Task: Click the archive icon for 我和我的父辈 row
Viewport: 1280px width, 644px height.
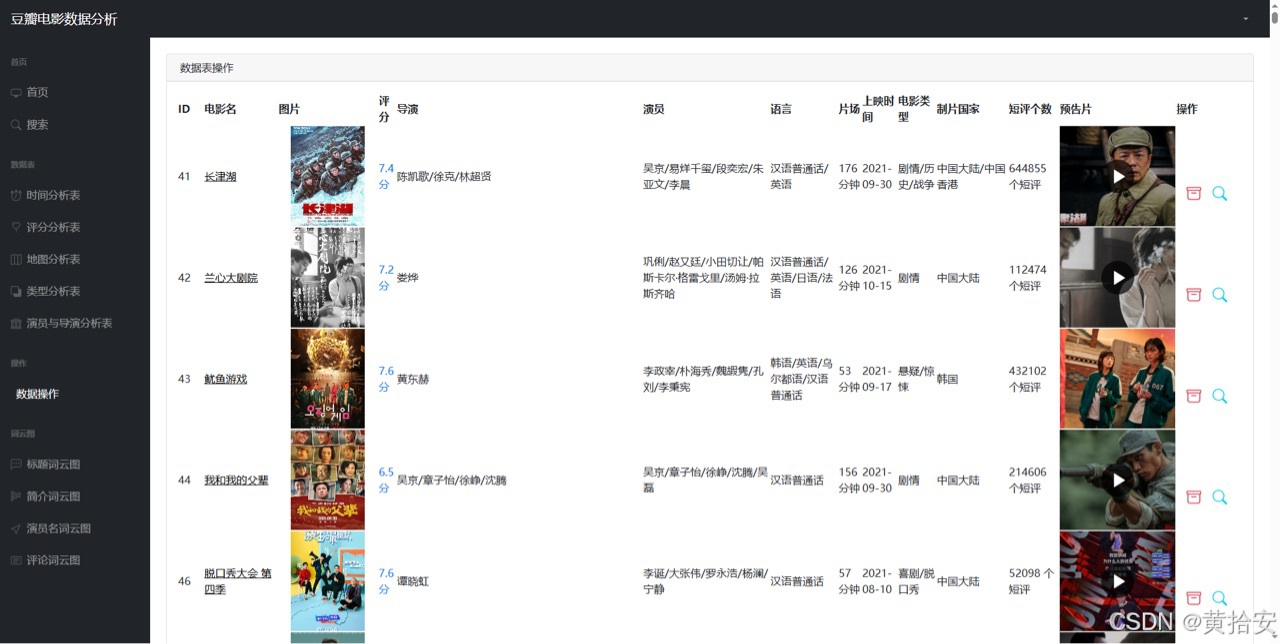Action: [x=1193, y=497]
